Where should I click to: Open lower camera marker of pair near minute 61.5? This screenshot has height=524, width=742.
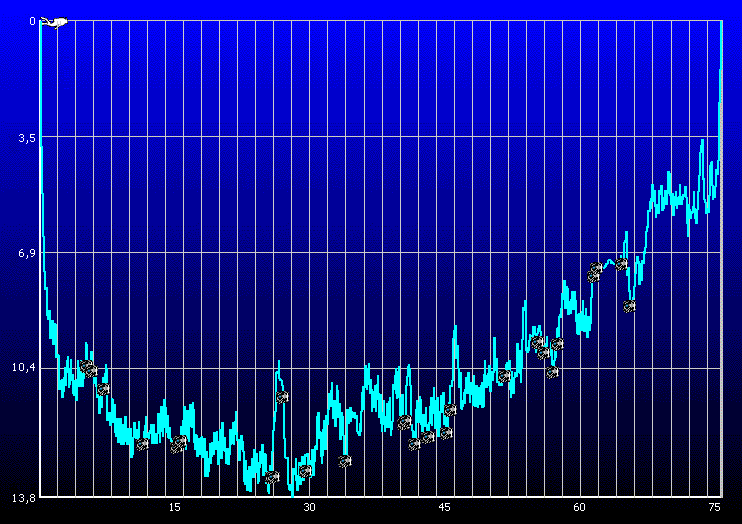pyautogui.click(x=593, y=276)
